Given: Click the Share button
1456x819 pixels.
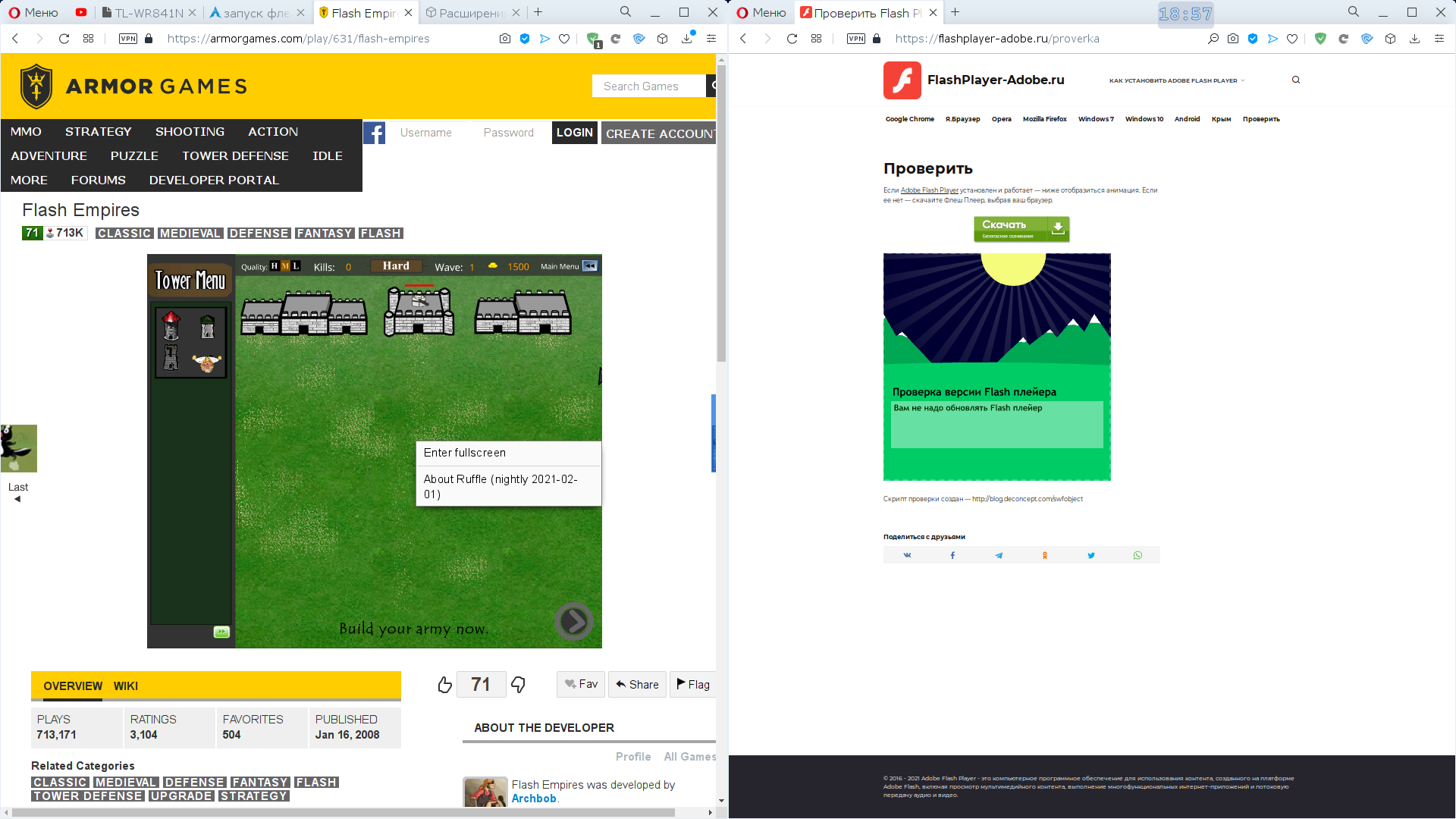Looking at the screenshot, I should coord(637,684).
